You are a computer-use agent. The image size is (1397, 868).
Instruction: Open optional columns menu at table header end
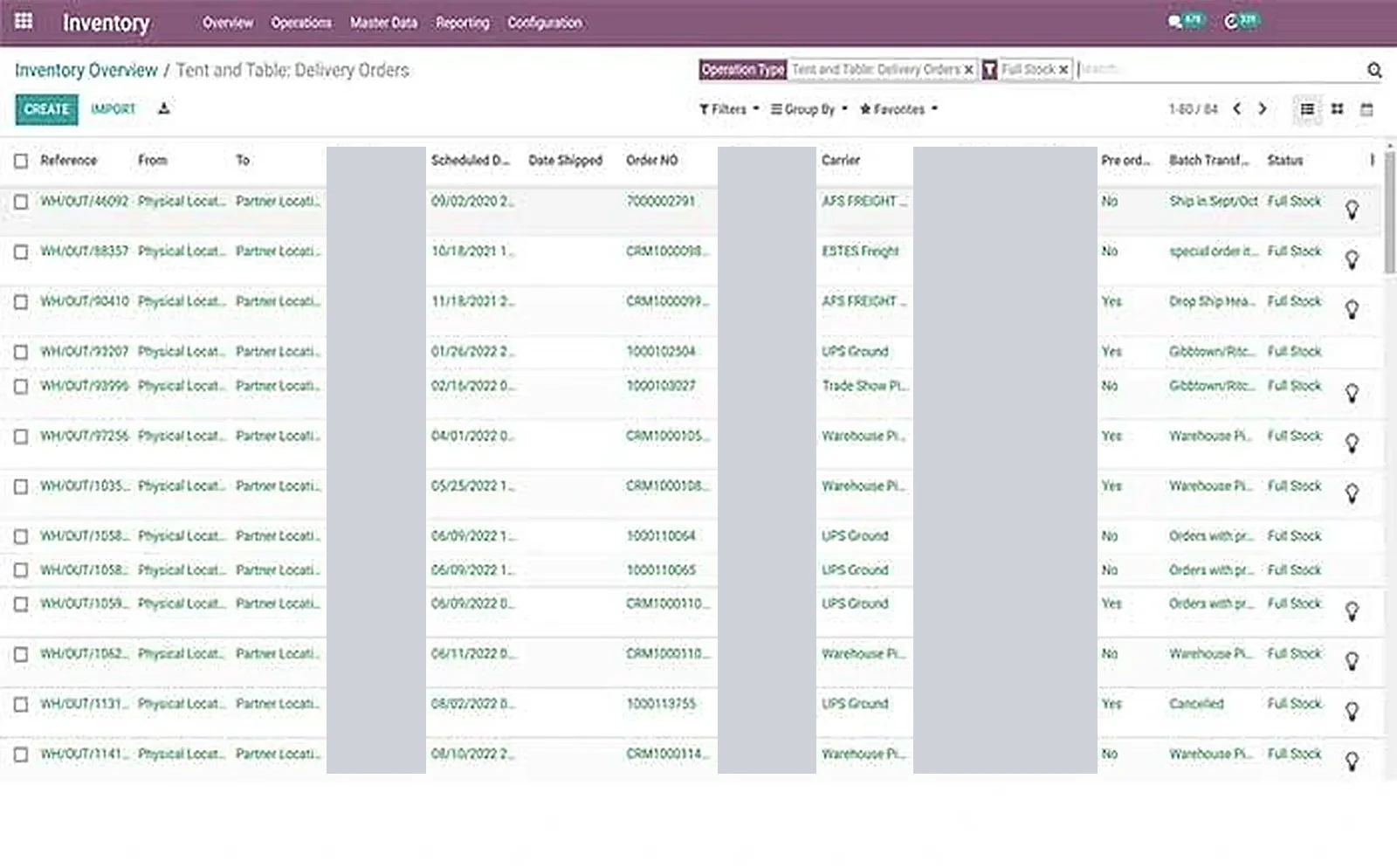click(1372, 160)
